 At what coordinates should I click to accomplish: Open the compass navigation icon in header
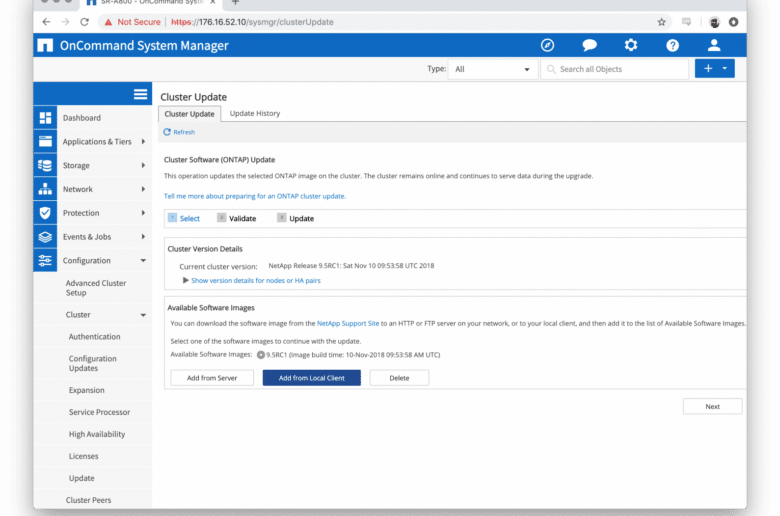point(547,45)
